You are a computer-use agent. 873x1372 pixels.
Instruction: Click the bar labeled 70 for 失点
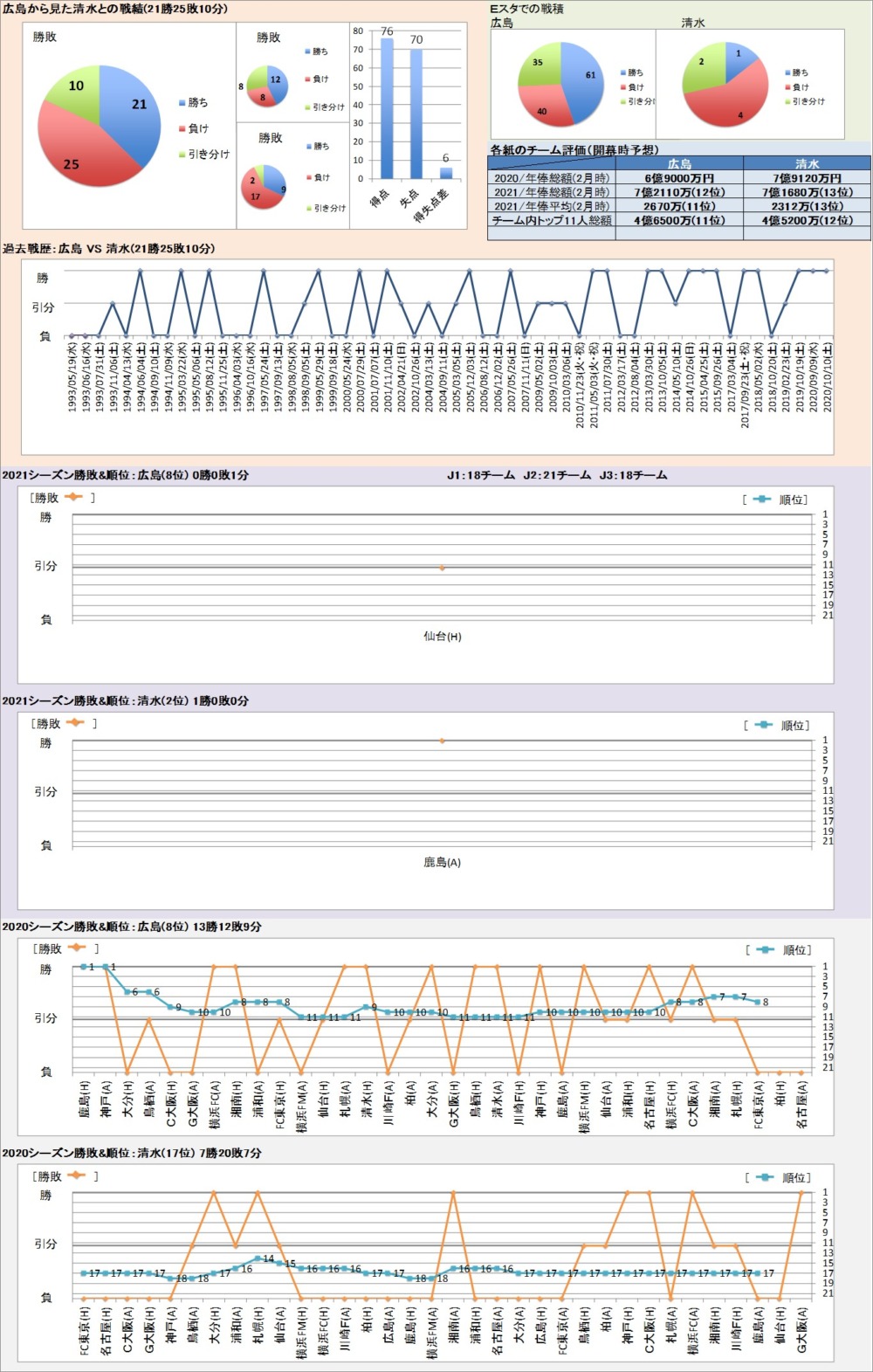[416, 114]
